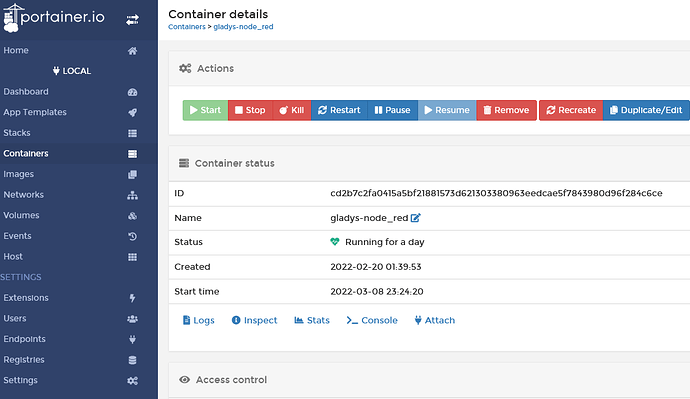Click the Created date 2022-02-20 01:39:53

coord(376,267)
